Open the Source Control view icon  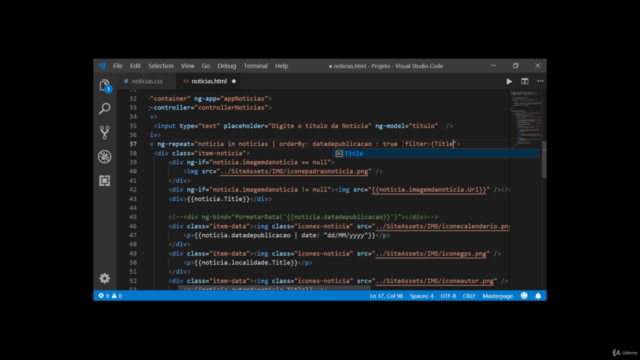pyautogui.click(x=105, y=133)
